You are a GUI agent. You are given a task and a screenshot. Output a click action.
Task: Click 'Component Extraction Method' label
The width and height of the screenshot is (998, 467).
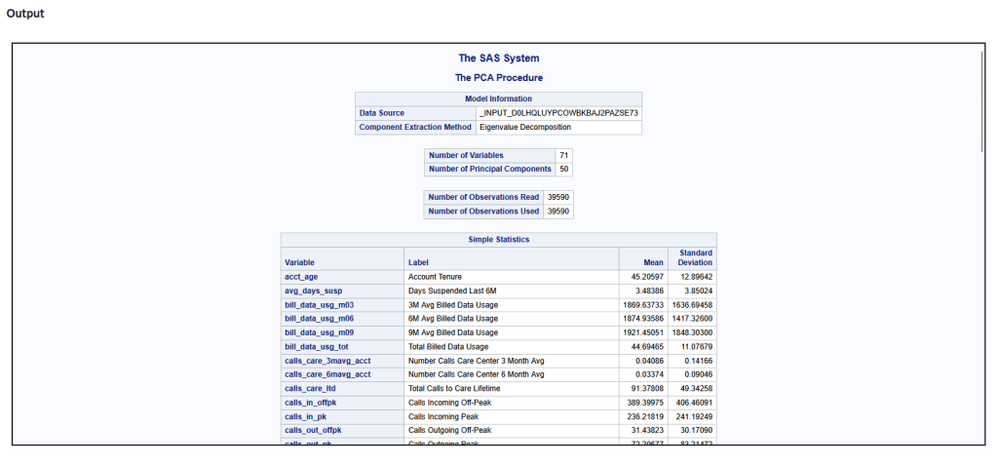(415, 127)
